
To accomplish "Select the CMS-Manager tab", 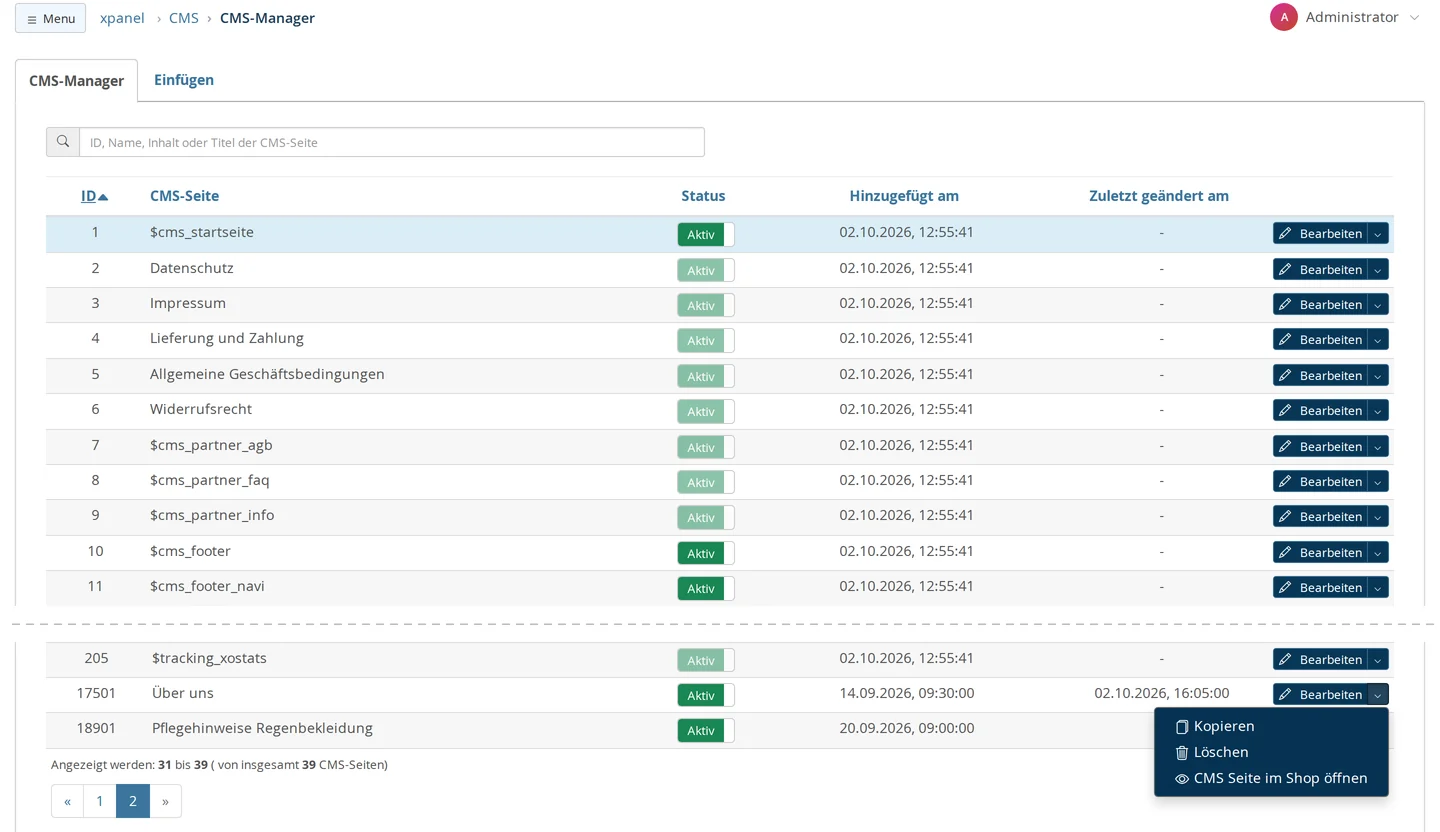I will (x=76, y=81).
